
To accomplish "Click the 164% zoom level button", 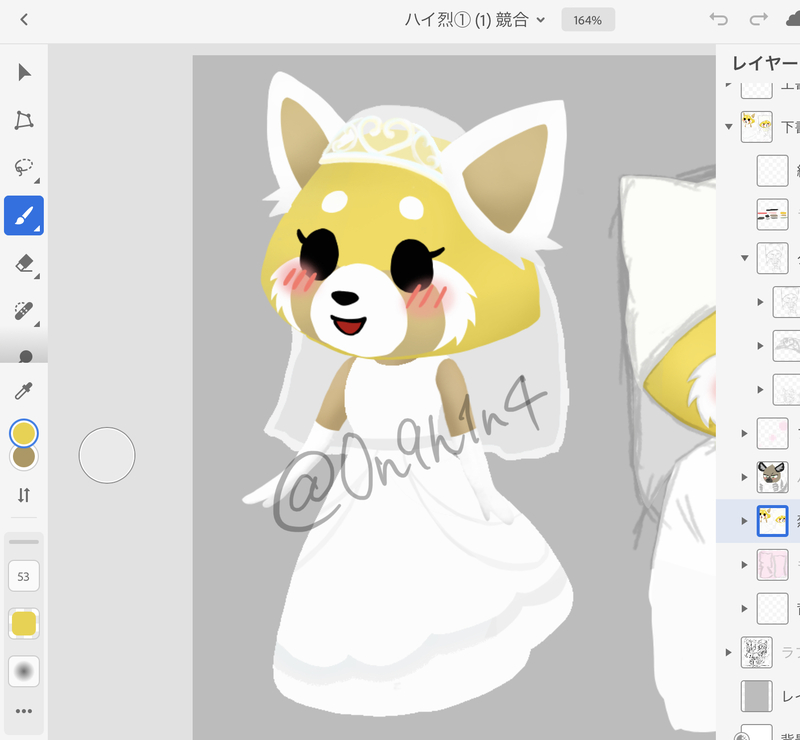I will click(x=588, y=20).
